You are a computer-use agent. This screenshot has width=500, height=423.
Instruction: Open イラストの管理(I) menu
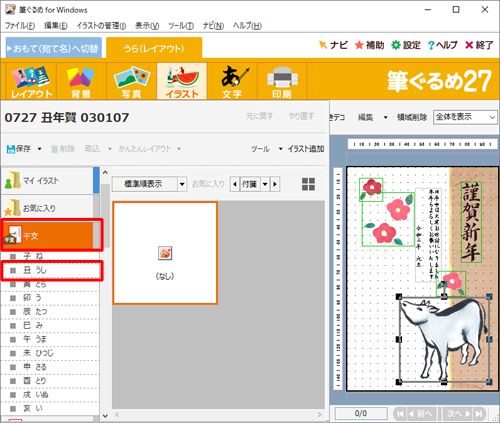click(x=101, y=26)
